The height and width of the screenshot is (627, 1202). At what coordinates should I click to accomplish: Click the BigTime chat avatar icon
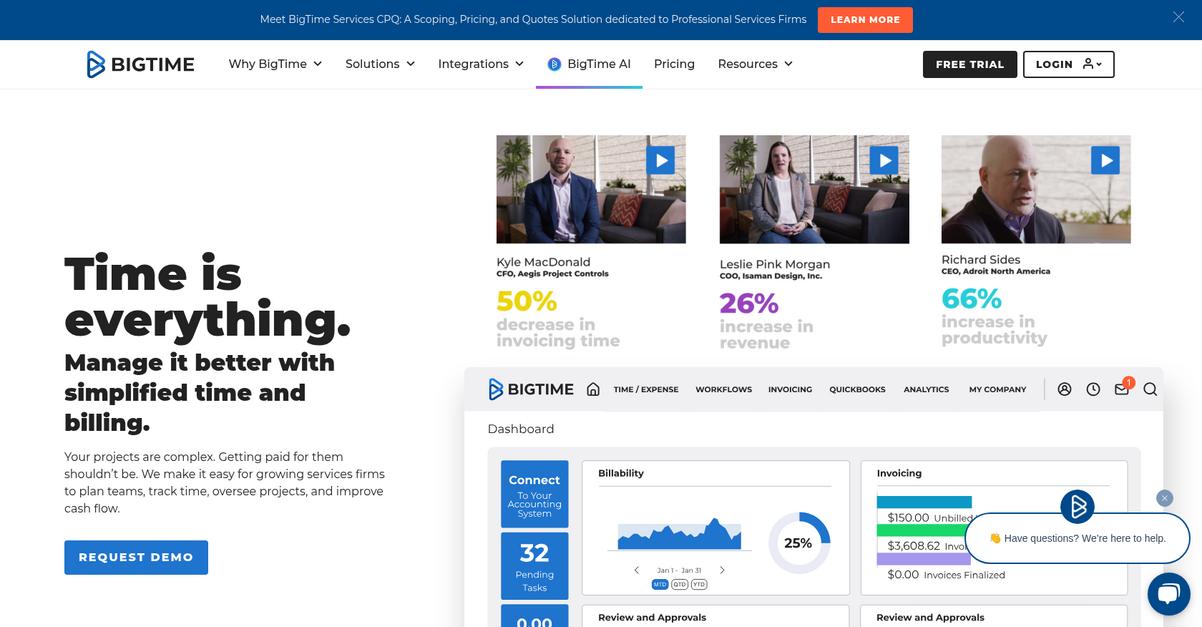(x=1078, y=507)
